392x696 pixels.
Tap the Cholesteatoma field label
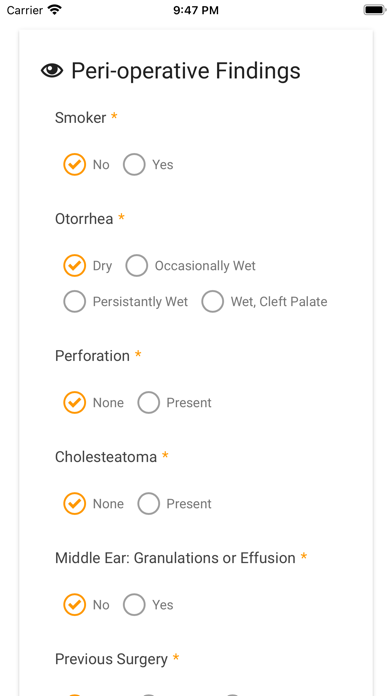tap(106, 457)
